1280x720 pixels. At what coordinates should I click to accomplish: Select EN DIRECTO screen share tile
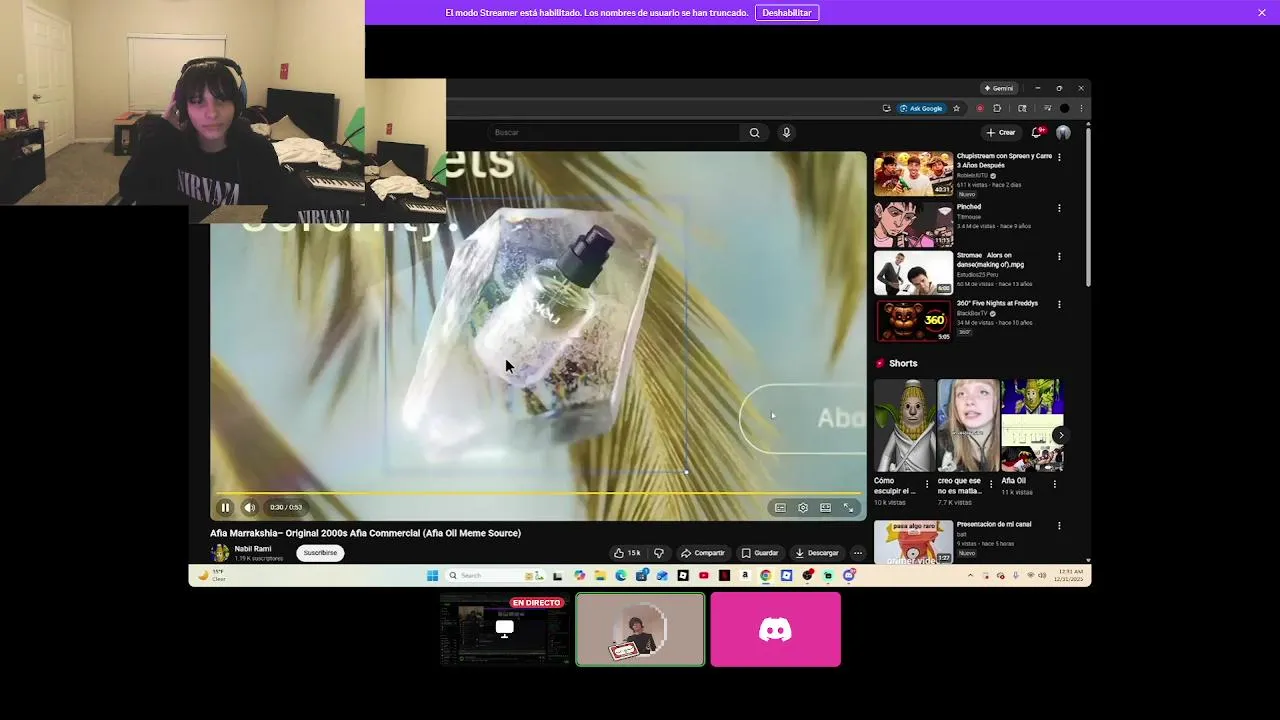[x=505, y=629]
